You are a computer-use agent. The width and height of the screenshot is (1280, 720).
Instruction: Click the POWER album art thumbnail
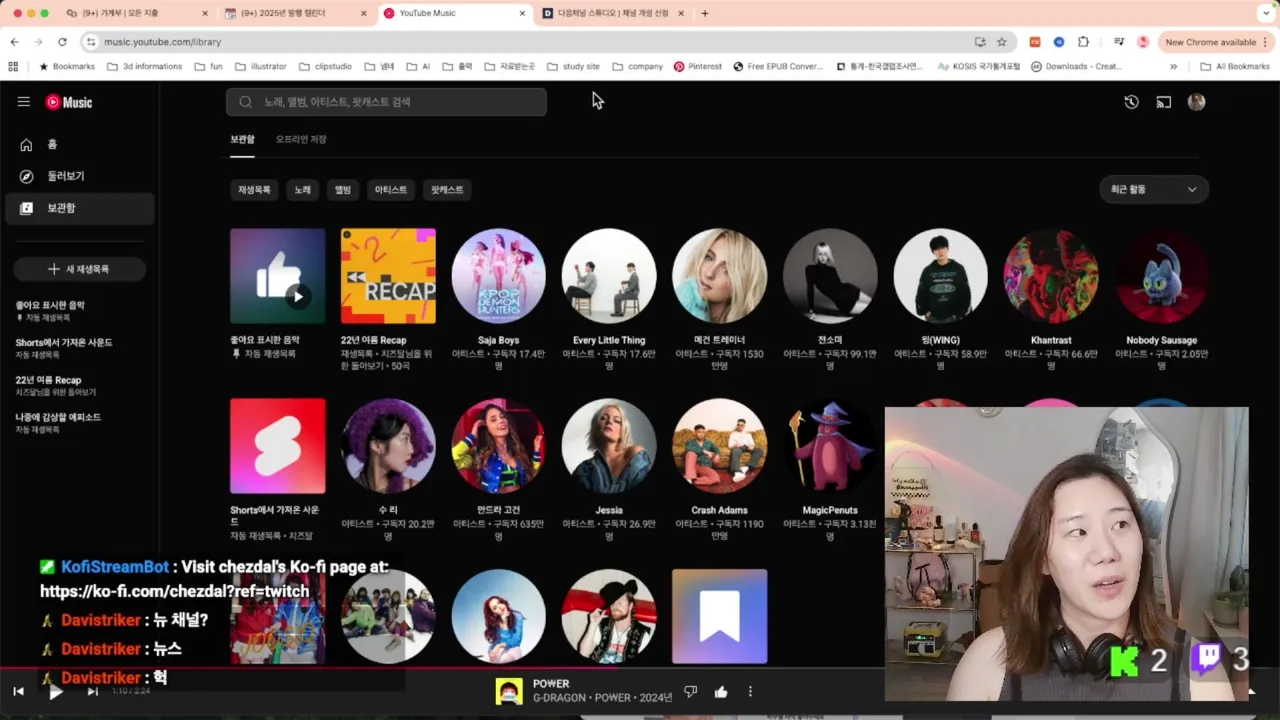[x=509, y=691]
